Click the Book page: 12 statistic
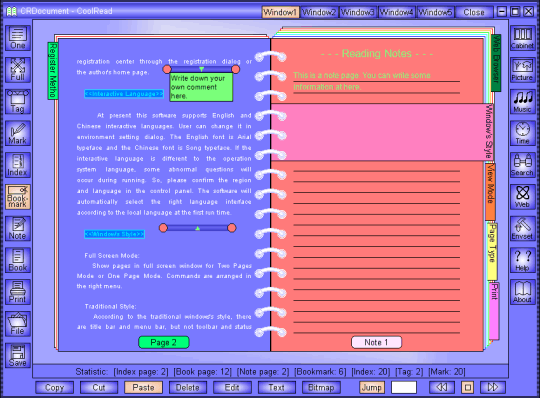Image resolution: width=540 pixels, height=398 pixels. (x=203, y=372)
